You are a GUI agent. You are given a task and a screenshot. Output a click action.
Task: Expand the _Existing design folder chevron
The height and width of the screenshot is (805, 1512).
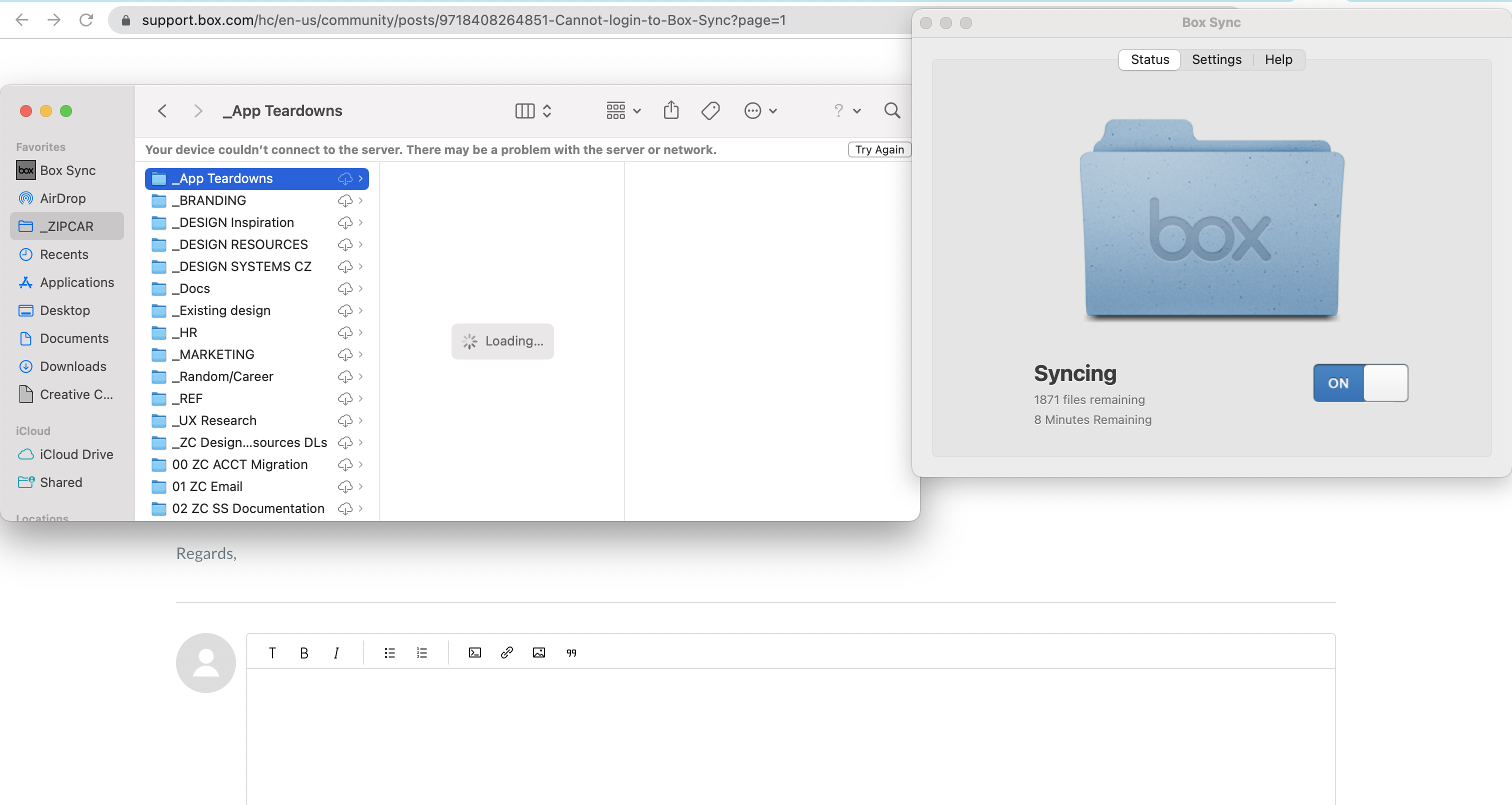pos(360,310)
